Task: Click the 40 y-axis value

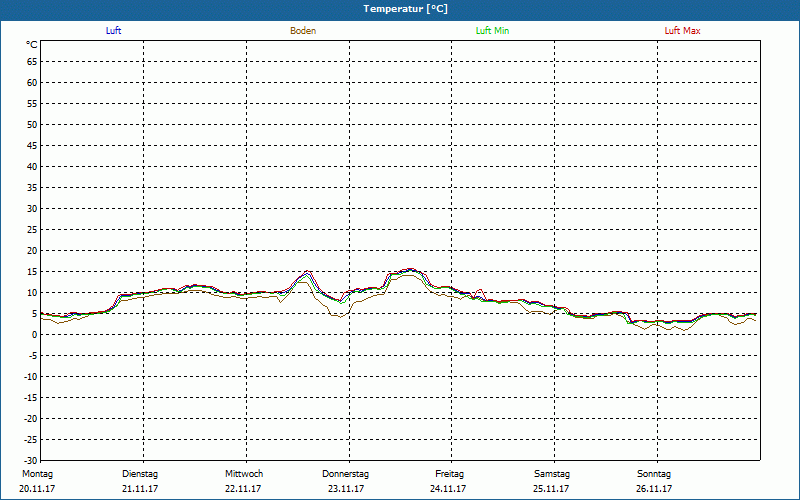Action: coord(32,167)
